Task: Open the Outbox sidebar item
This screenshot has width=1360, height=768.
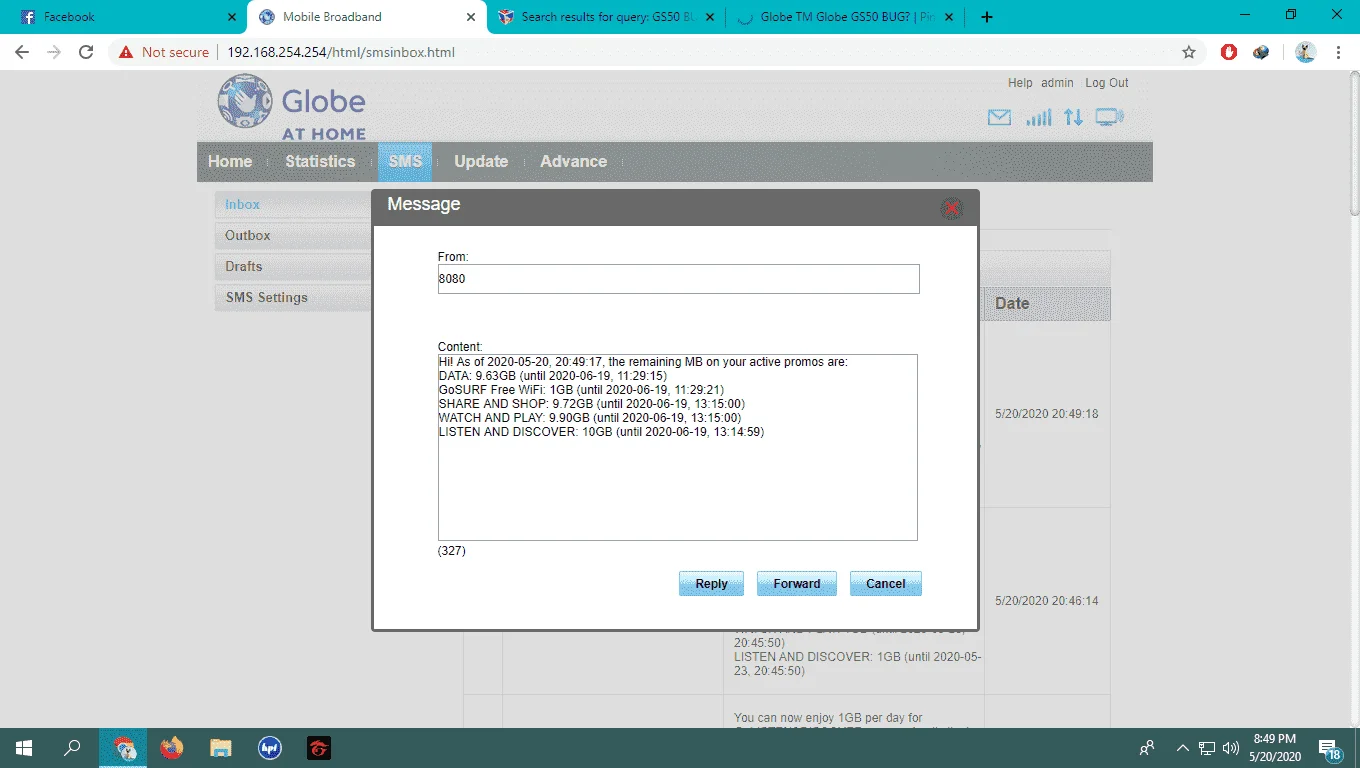Action: pyautogui.click(x=293, y=235)
